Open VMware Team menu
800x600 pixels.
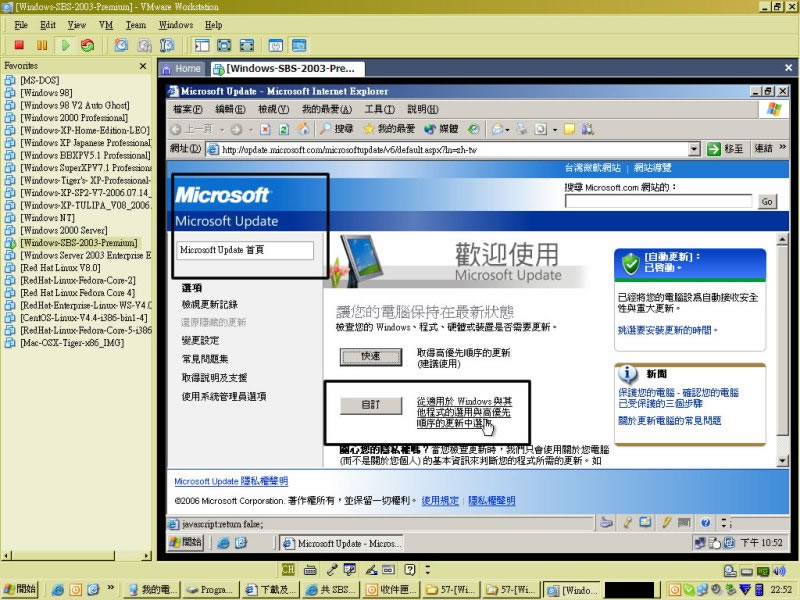click(x=136, y=25)
